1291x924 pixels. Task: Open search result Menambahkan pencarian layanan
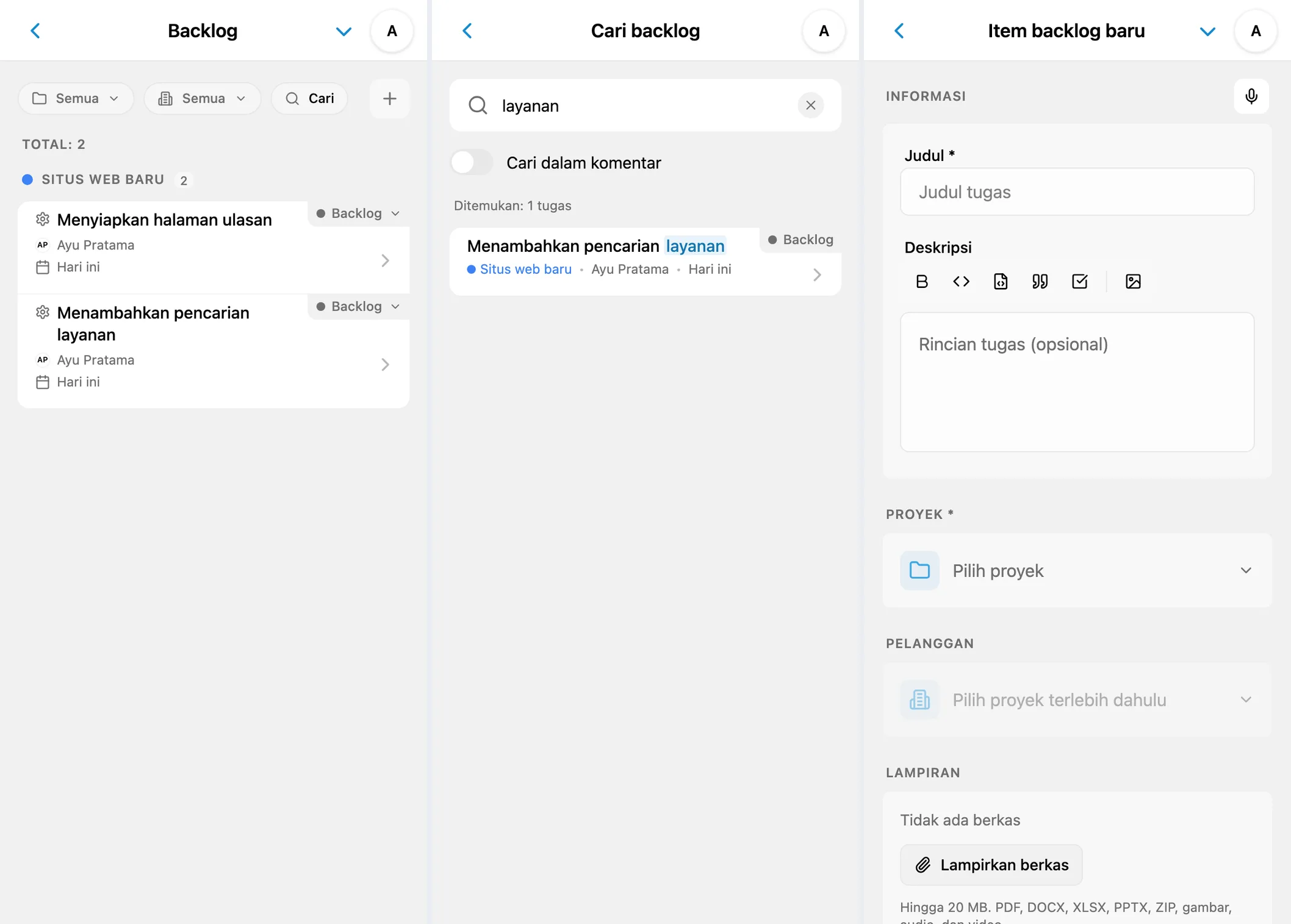[x=645, y=262]
